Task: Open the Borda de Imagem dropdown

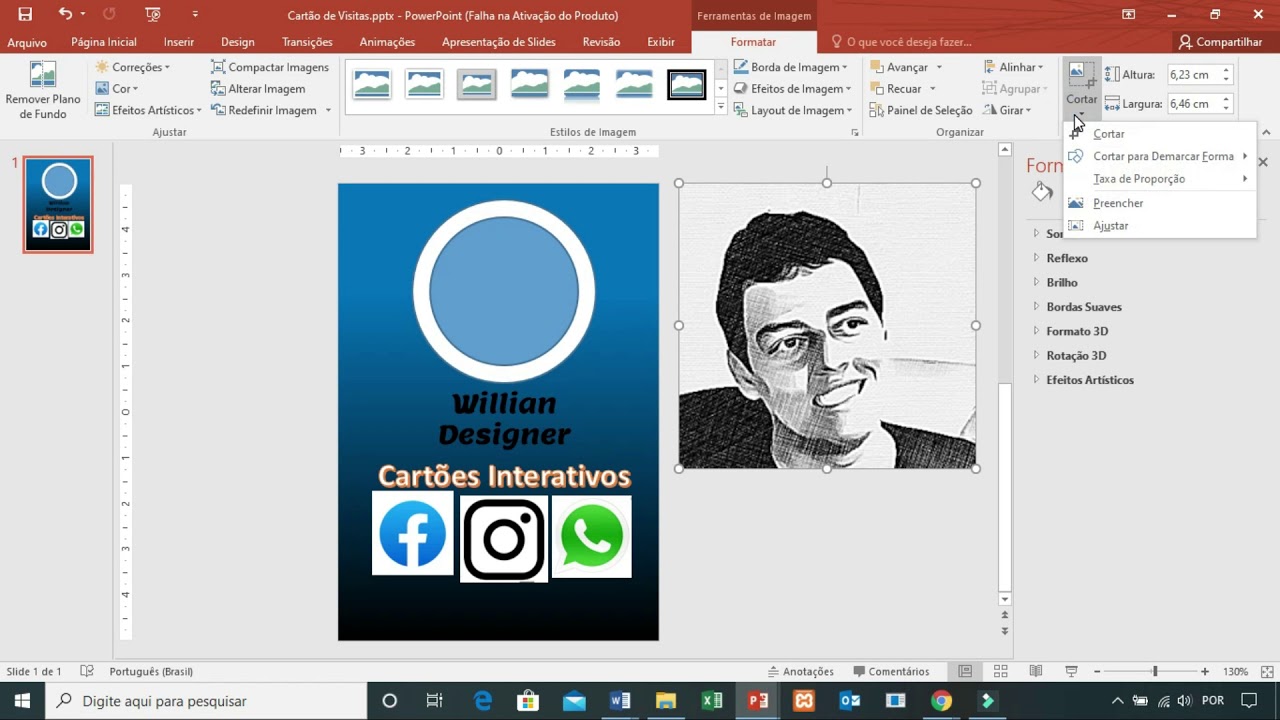Action: coord(790,67)
